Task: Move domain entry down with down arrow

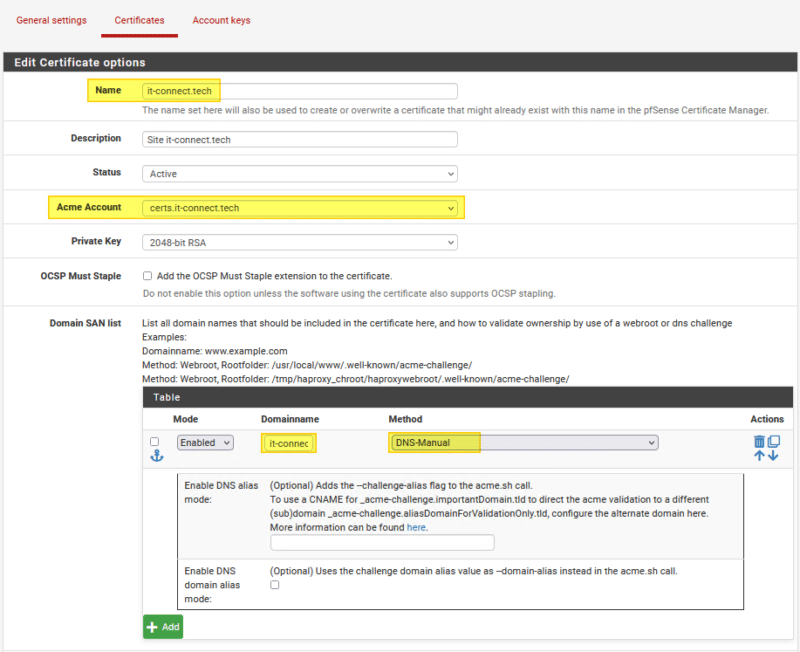Action: [x=773, y=456]
